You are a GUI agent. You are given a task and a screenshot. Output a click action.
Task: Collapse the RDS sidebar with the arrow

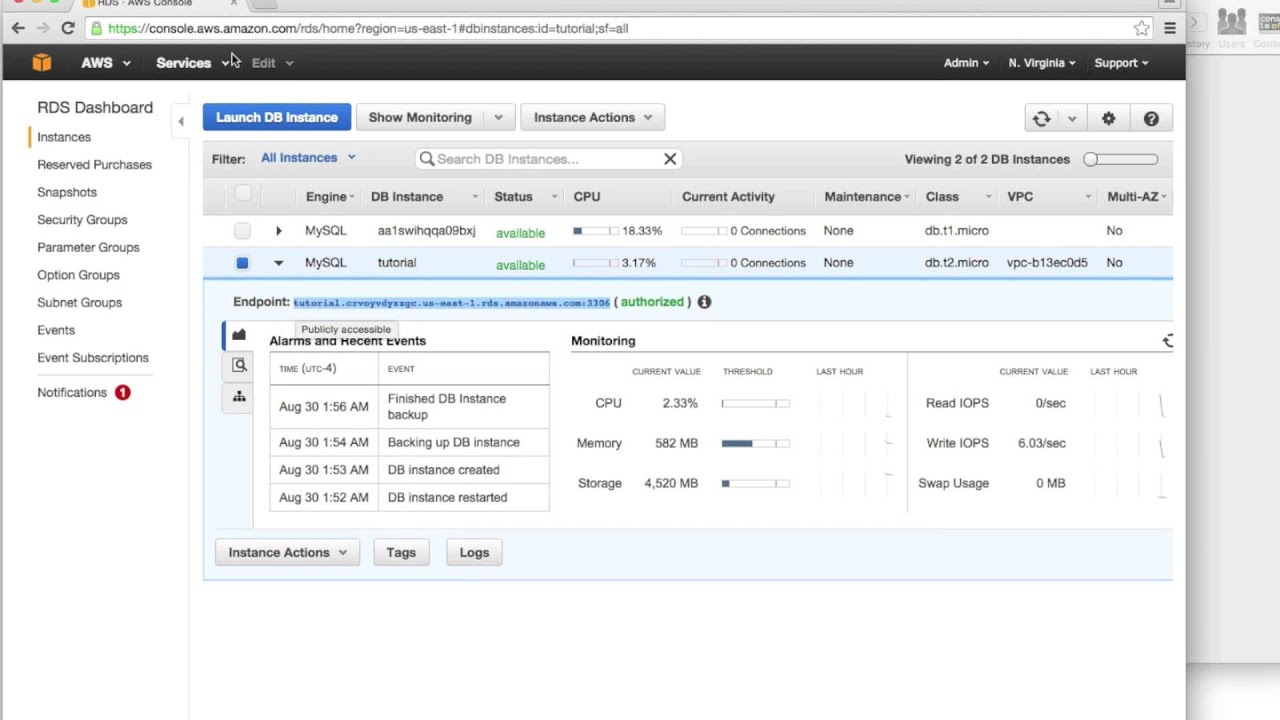click(181, 122)
